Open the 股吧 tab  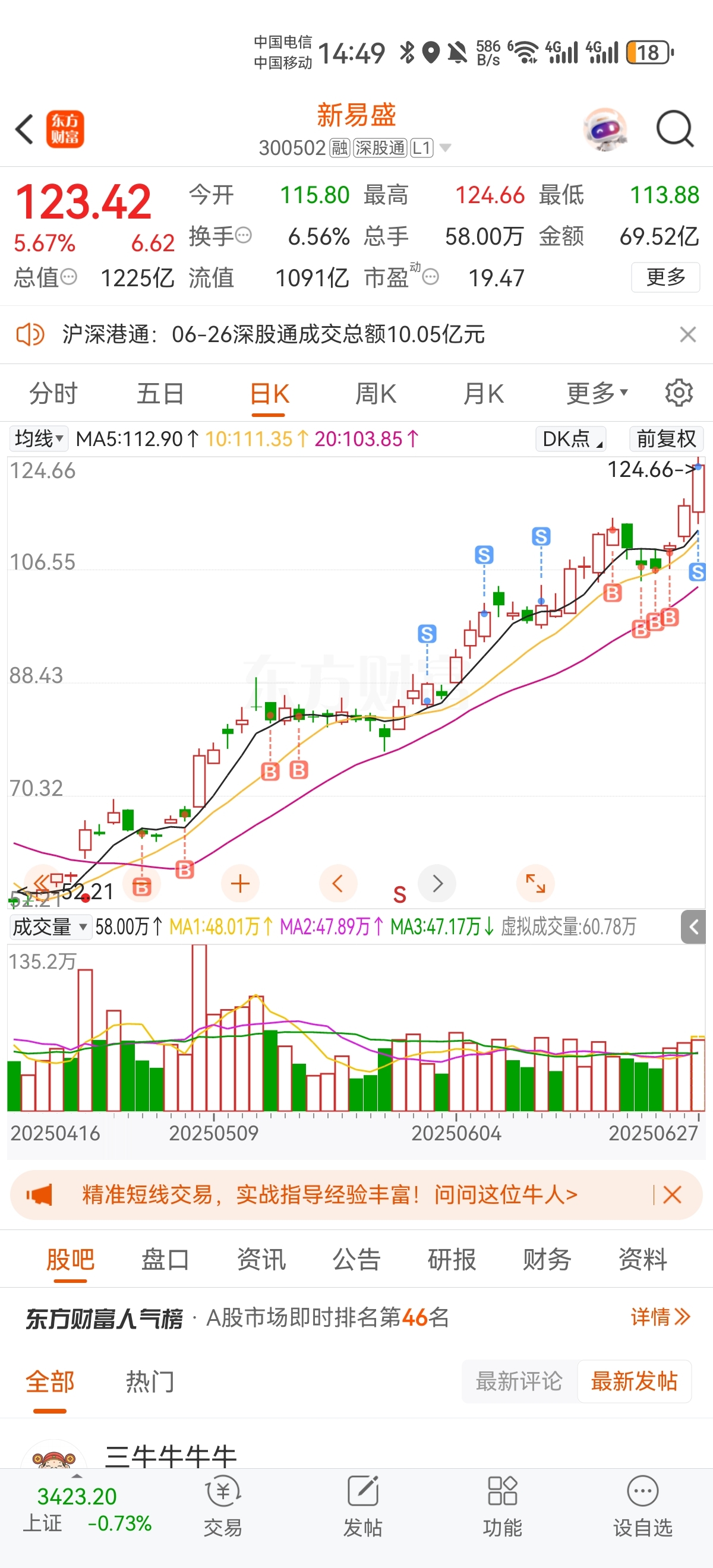pyautogui.click(x=70, y=1259)
